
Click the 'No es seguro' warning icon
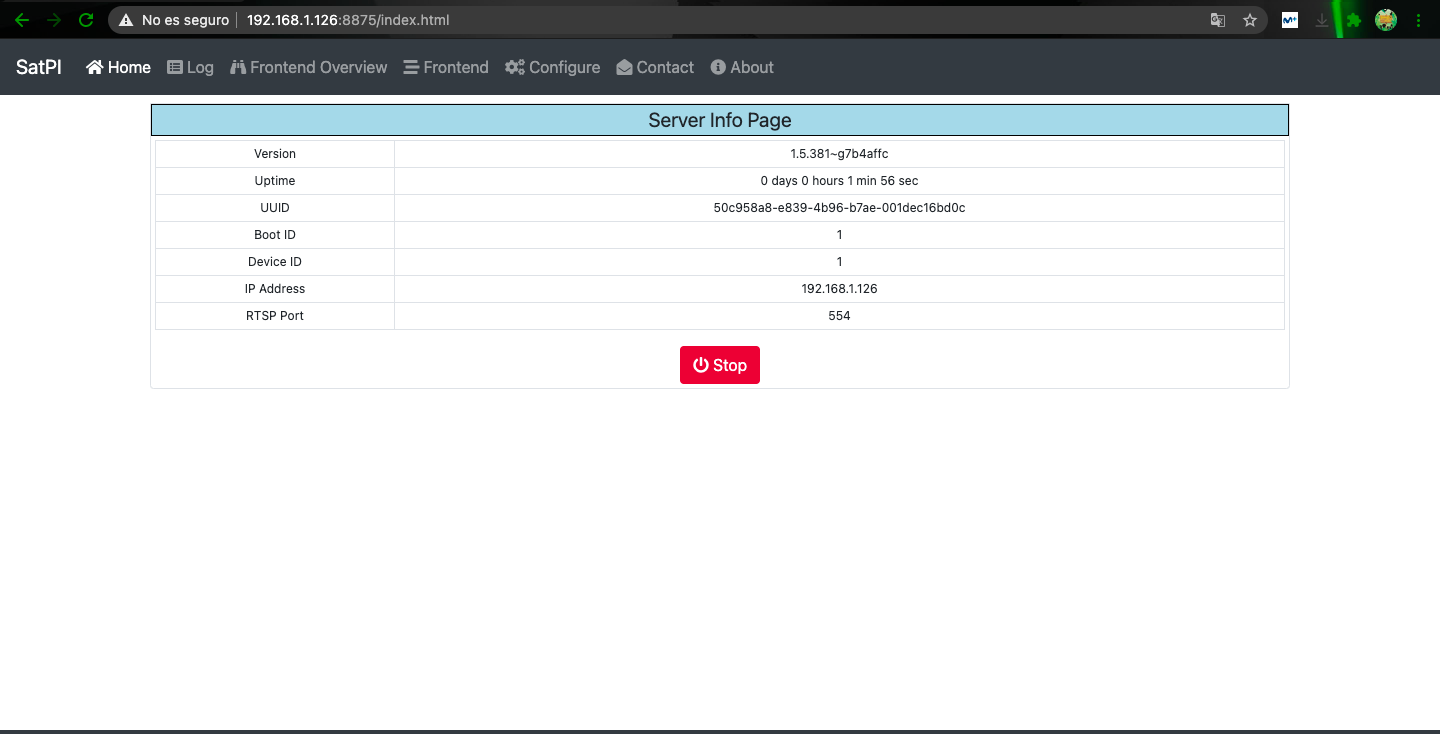pos(126,20)
